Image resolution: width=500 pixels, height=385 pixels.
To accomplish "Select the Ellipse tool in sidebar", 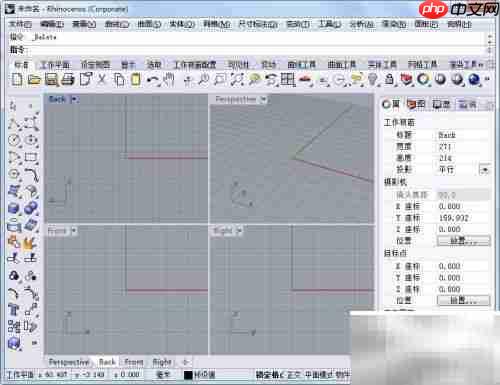I will [31, 140].
